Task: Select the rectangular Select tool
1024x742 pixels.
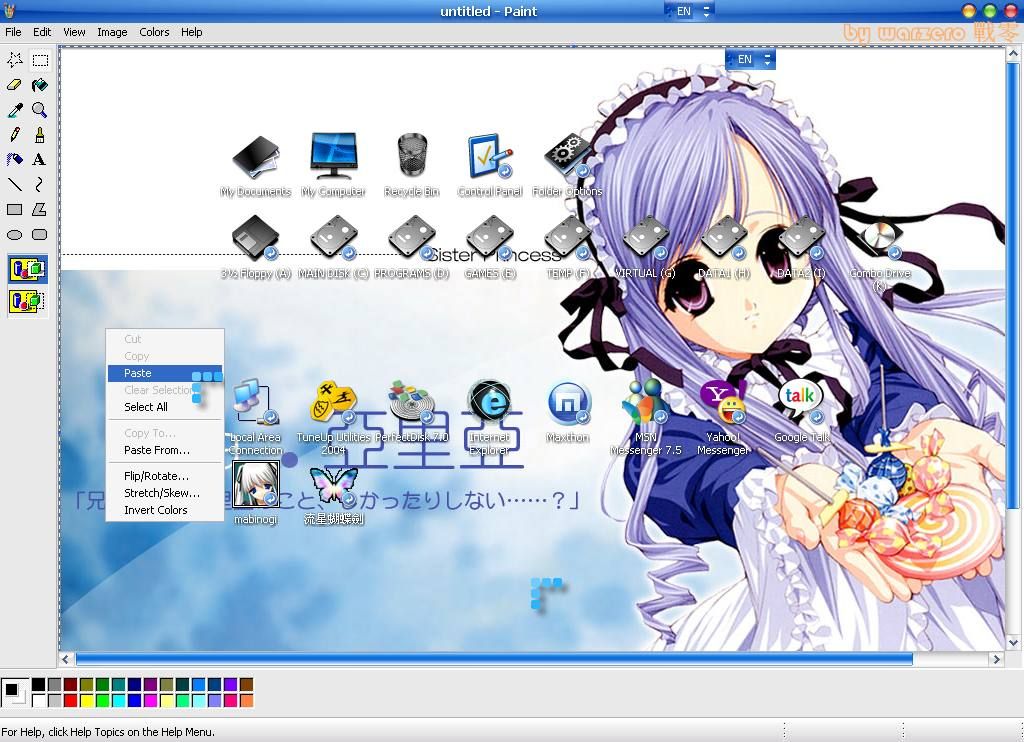Action: tap(40, 60)
